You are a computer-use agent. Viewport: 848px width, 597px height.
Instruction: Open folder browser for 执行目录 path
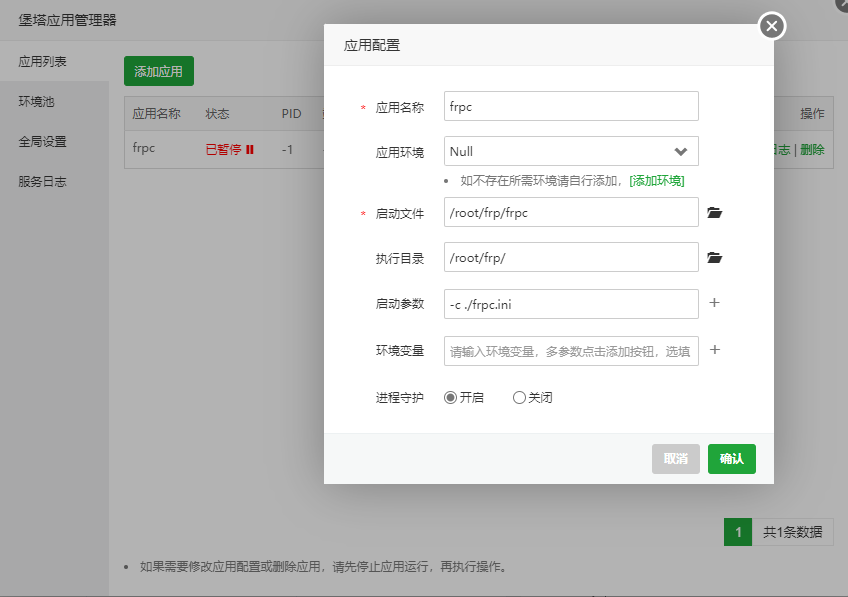(x=714, y=257)
